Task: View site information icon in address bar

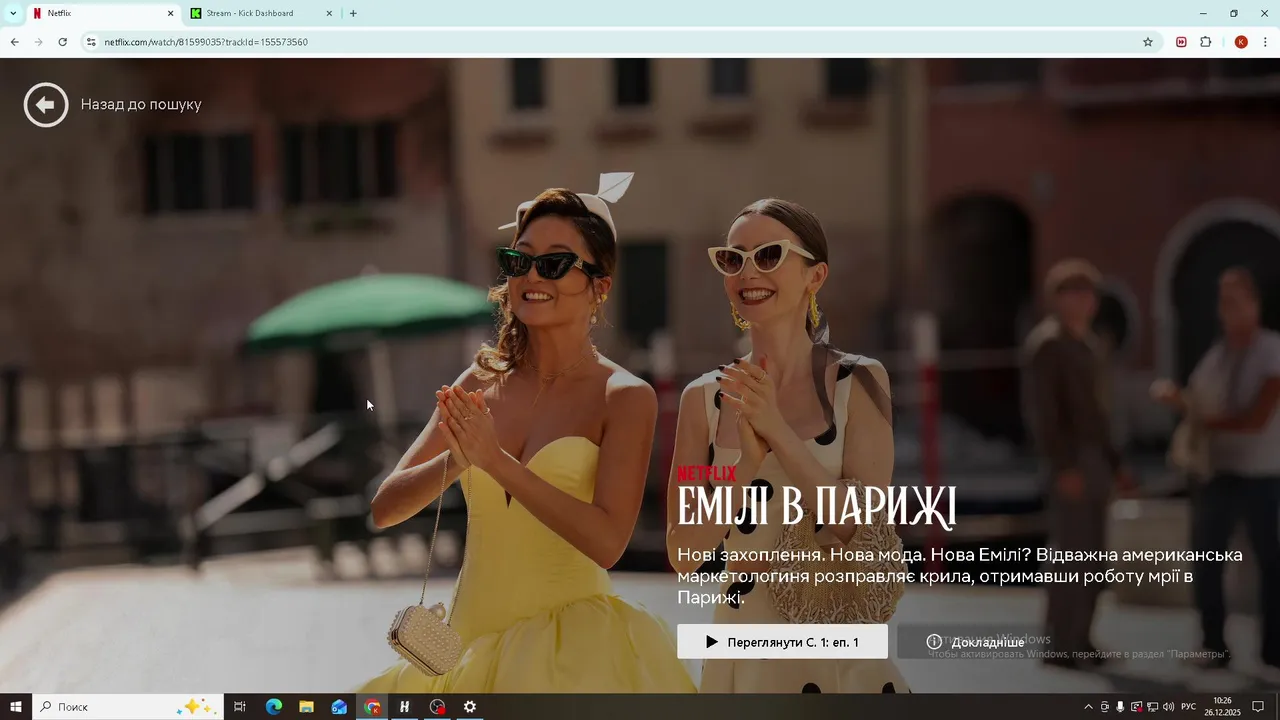Action: (91, 42)
